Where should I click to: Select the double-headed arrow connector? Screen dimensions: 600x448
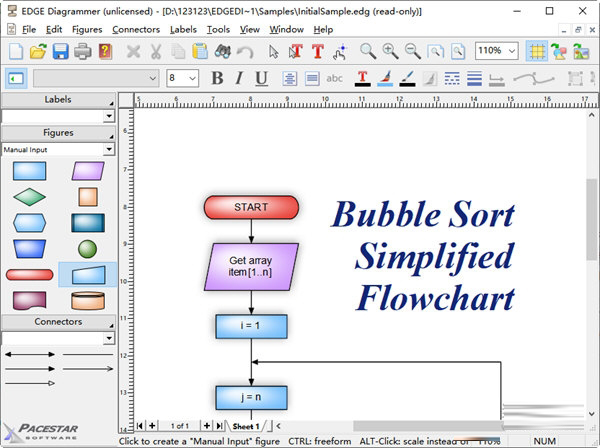[29, 354]
